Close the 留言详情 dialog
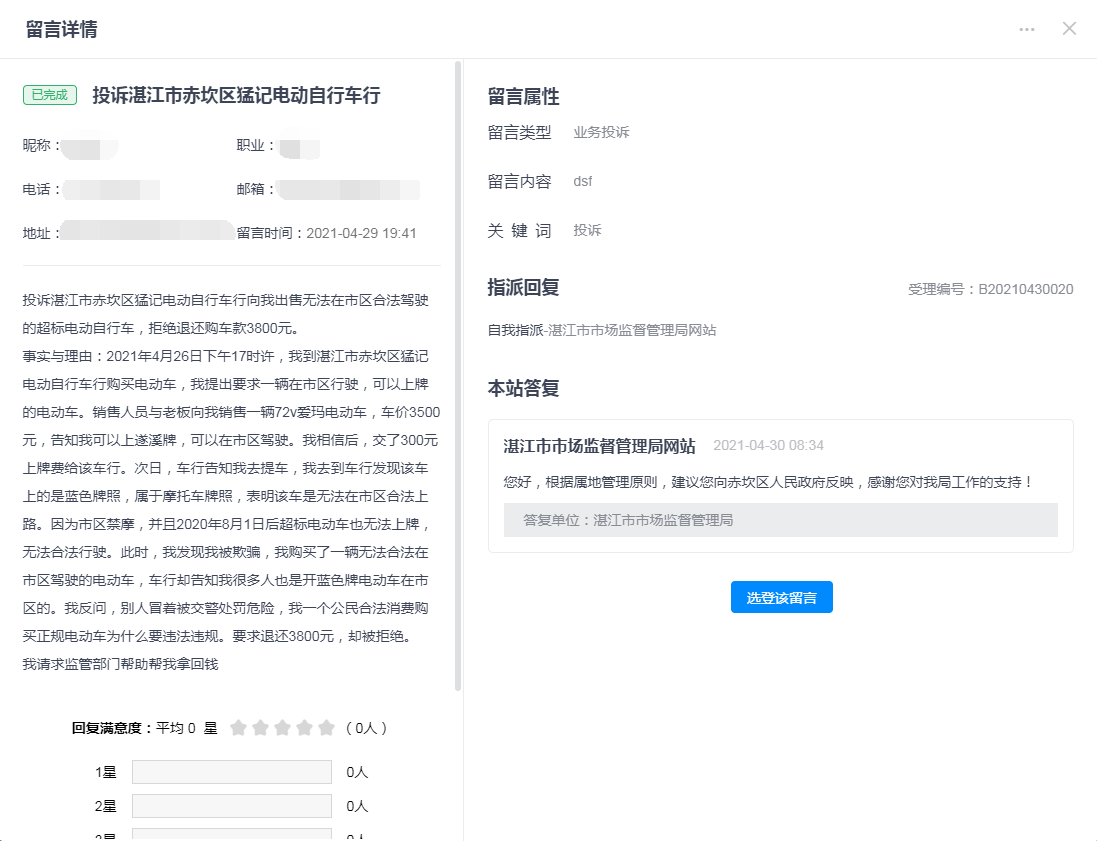Image resolution: width=1097 pixels, height=841 pixels. pyautogui.click(x=1069, y=28)
